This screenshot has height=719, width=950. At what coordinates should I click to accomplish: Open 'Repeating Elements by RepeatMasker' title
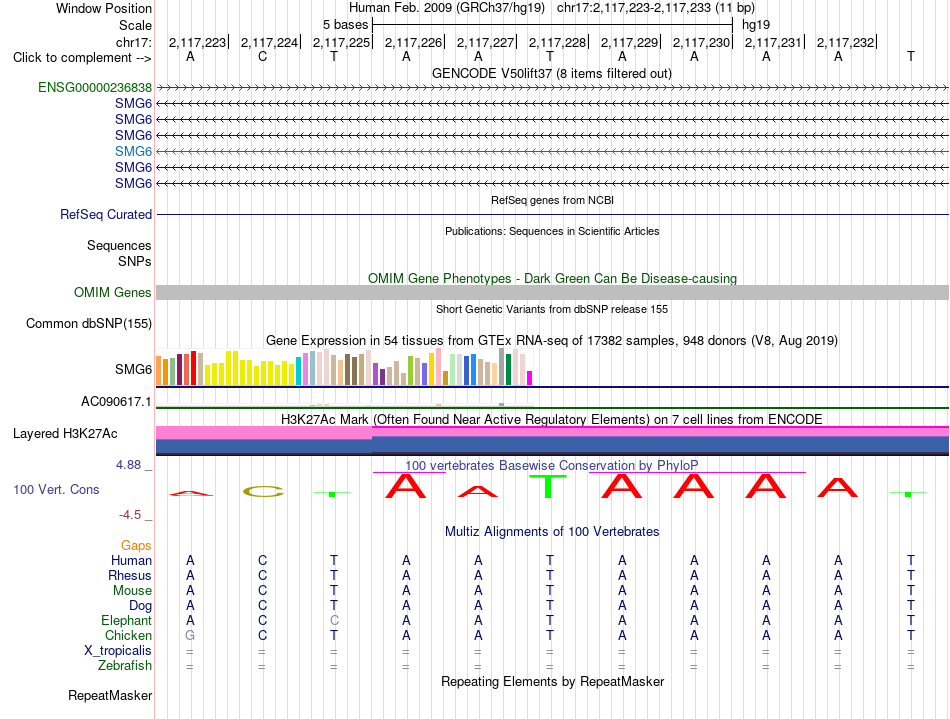coord(553,681)
